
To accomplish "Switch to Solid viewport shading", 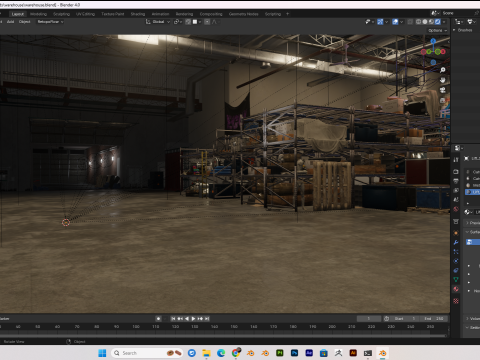I will point(425,22).
